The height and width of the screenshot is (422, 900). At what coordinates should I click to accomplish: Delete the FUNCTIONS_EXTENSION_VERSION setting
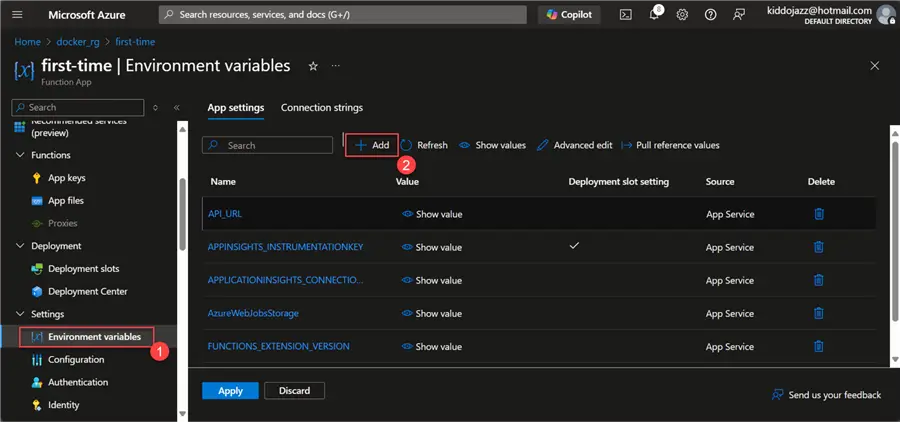[x=819, y=347]
